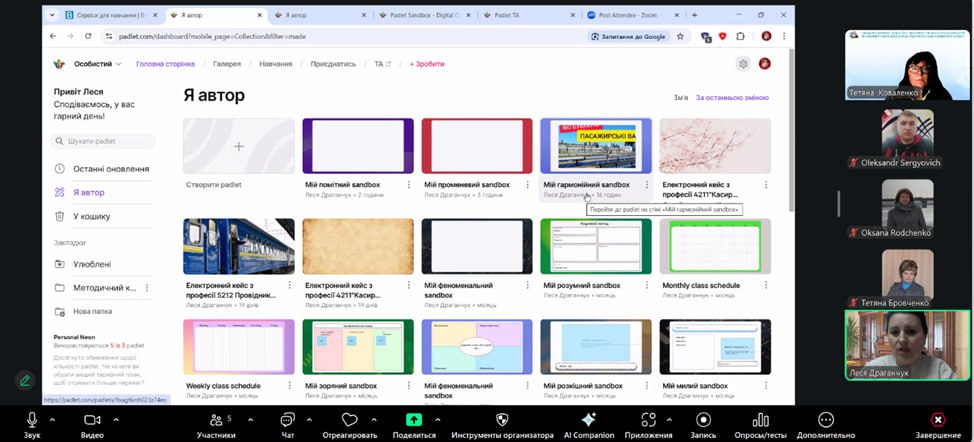Open the AI Companion in Zoom toolbar
Viewport: 974px width, 442px height.
pos(588,420)
